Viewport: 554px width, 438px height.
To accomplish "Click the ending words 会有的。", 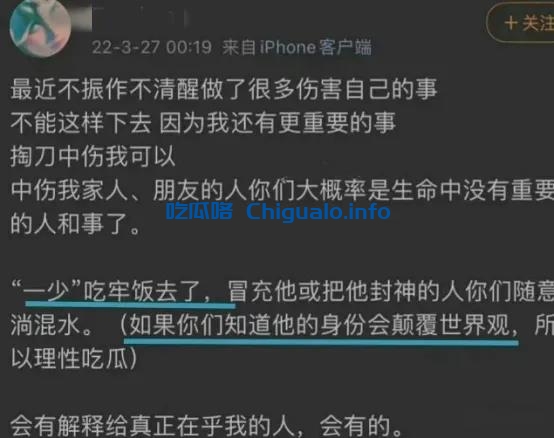I will coord(361,426).
